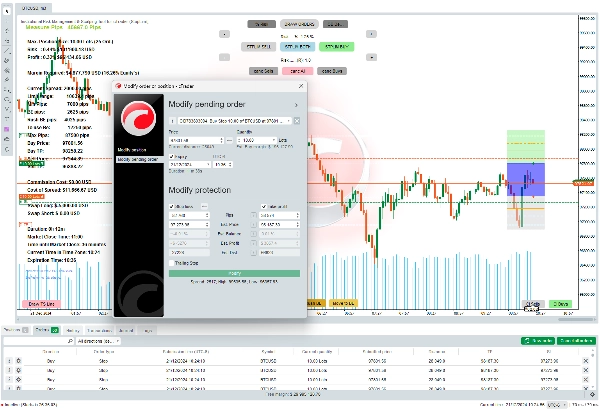Viewport: 600px width, 409px height.
Task: Open the Quantity dropdown
Action: pyautogui.click(x=256, y=140)
